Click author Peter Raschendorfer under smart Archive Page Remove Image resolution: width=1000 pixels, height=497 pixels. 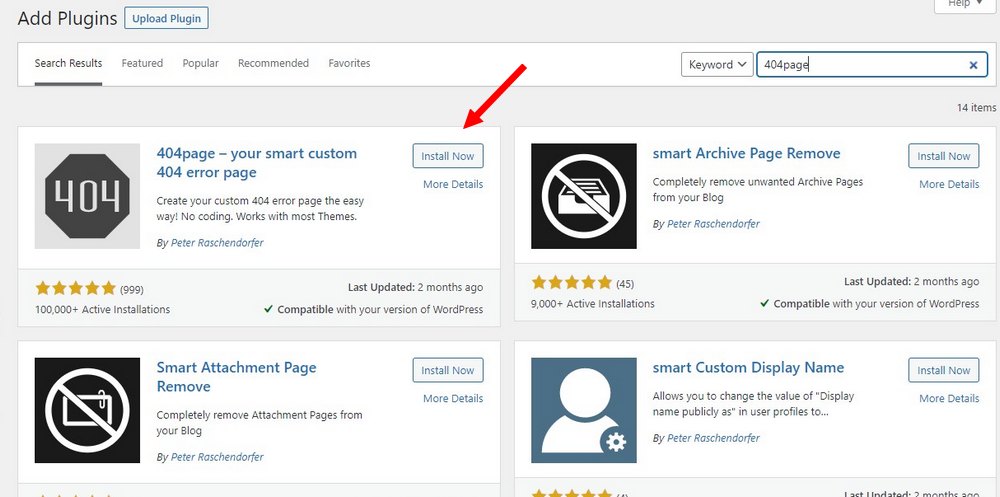coord(713,224)
